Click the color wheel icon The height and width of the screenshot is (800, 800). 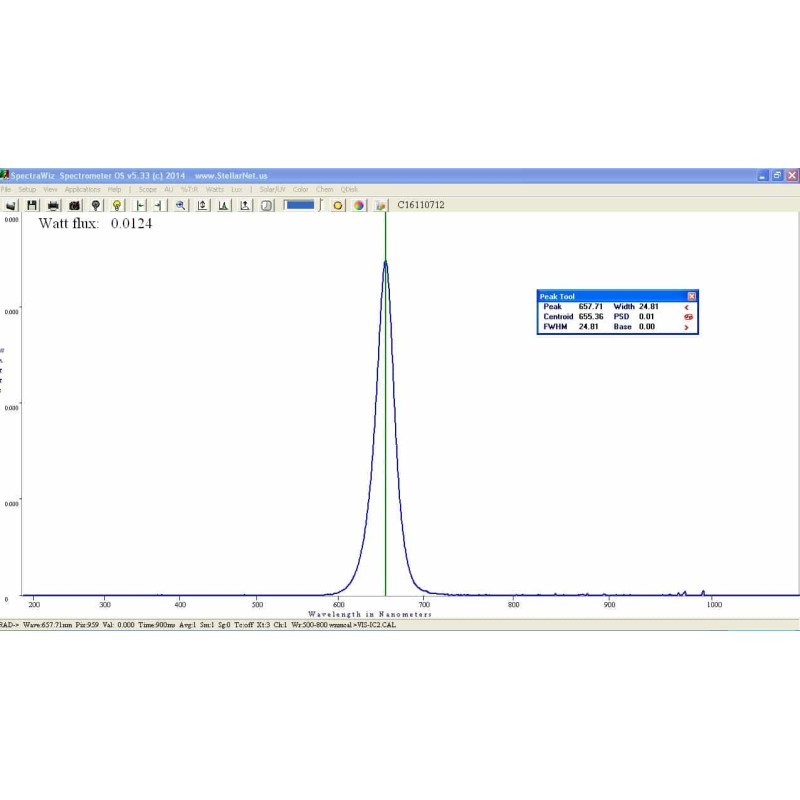tap(359, 205)
